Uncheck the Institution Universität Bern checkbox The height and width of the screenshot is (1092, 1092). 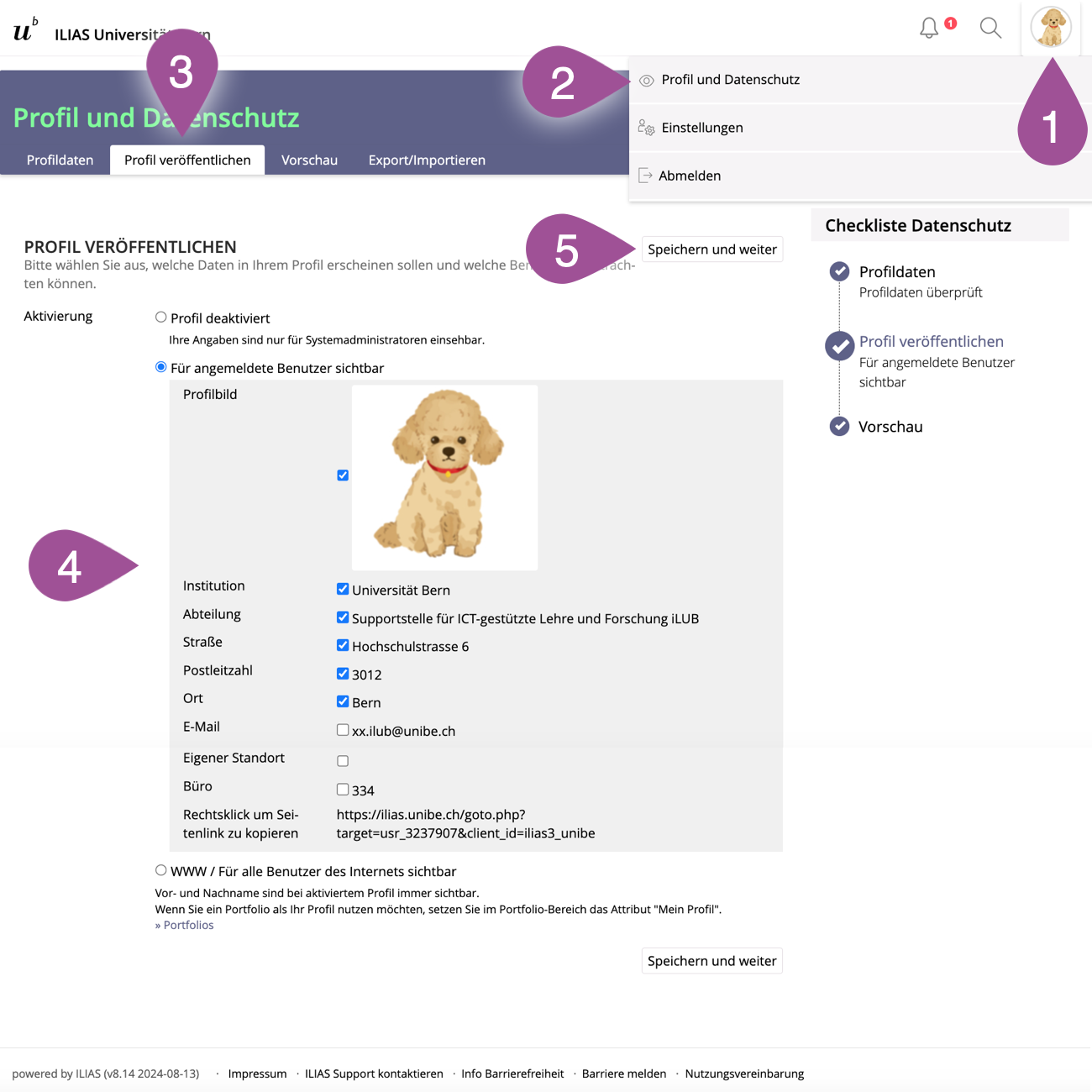point(343,590)
